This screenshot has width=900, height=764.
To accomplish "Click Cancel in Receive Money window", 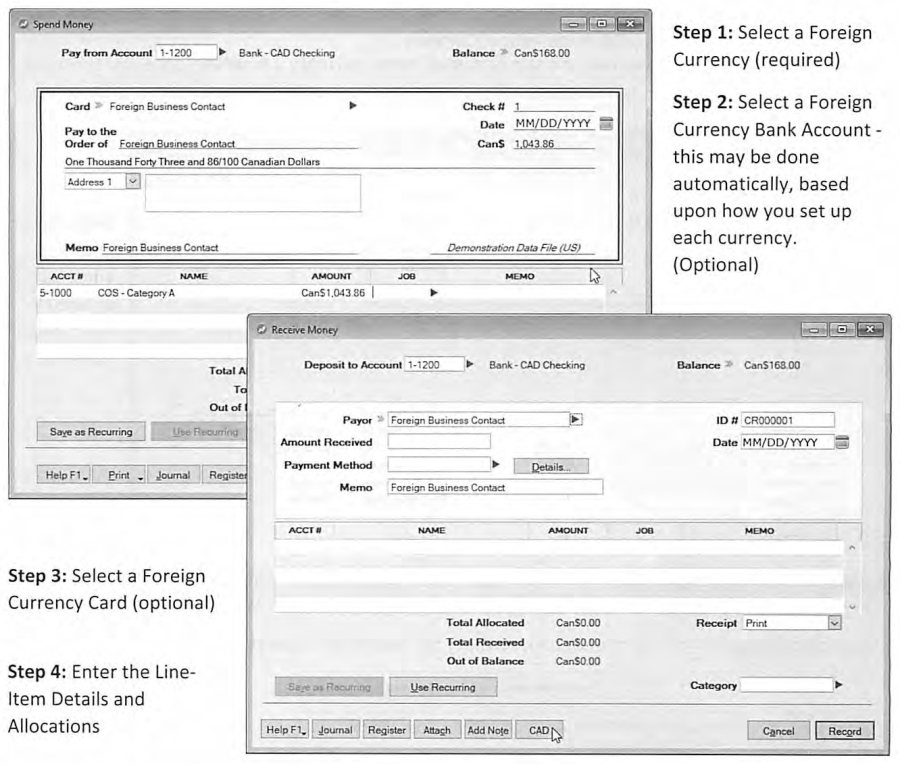I will [x=778, y=731].
